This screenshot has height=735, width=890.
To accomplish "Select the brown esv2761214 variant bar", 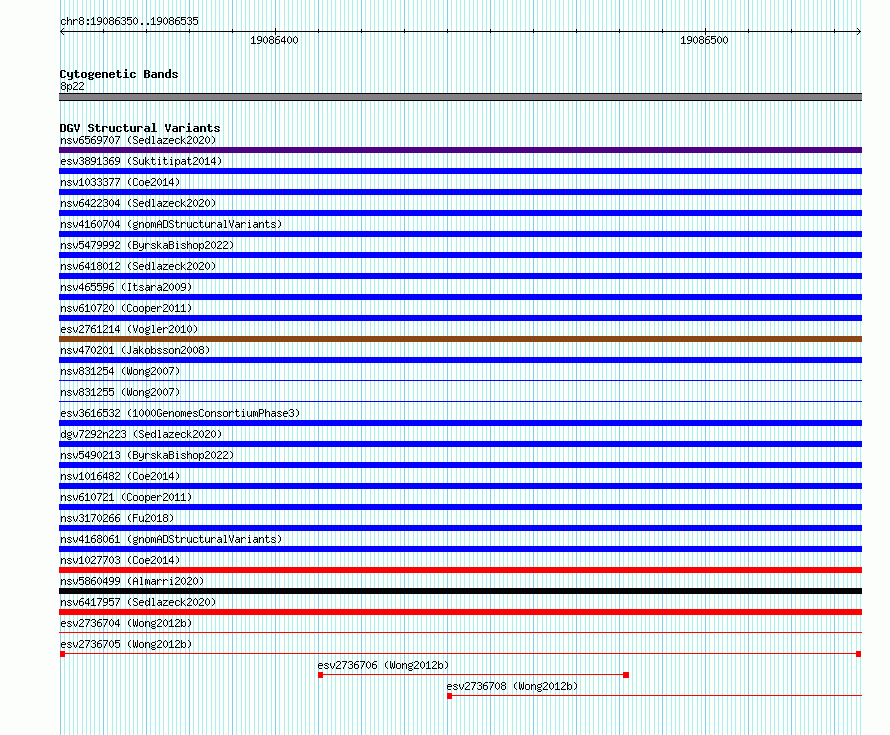I will (x=460, y=339).
